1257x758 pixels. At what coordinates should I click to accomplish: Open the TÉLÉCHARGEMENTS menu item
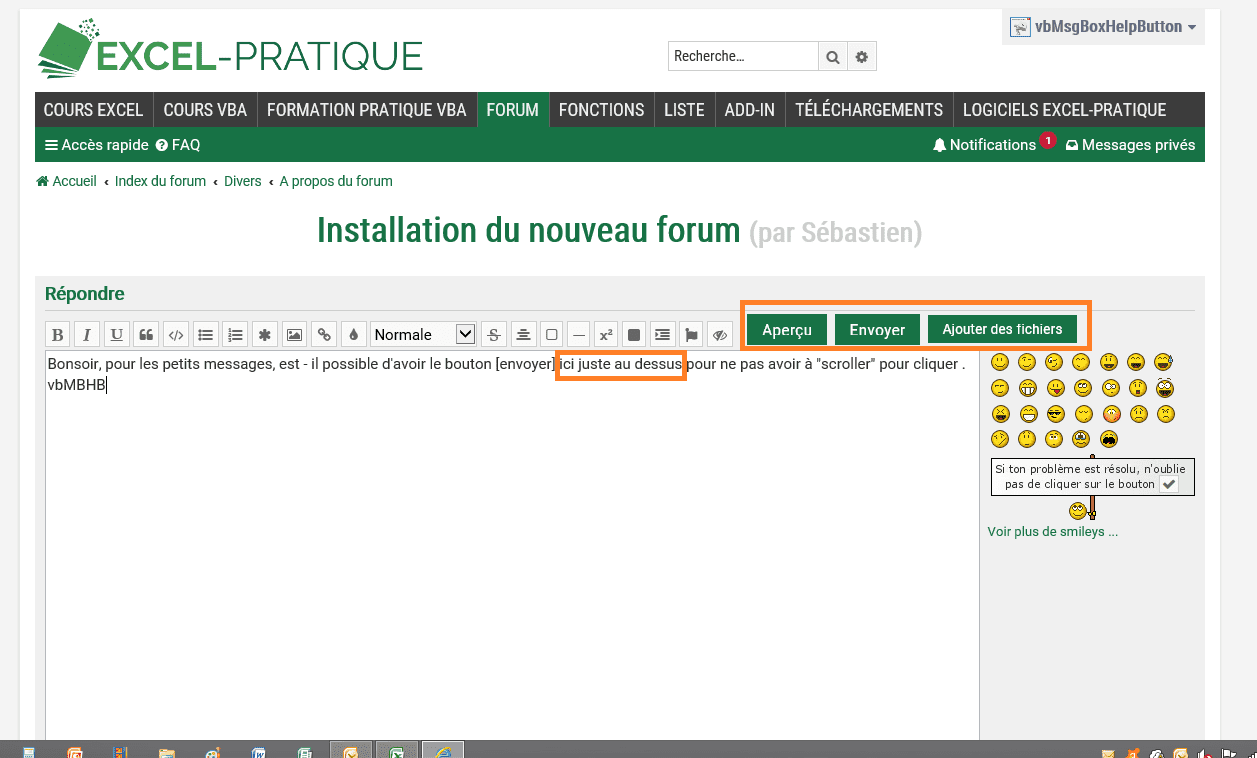click(x=868, y=110)
